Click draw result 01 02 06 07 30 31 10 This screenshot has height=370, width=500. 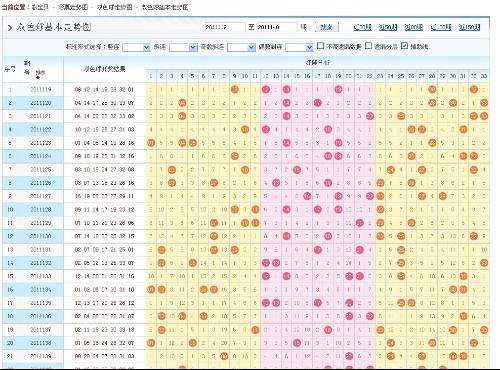(104, 290)
